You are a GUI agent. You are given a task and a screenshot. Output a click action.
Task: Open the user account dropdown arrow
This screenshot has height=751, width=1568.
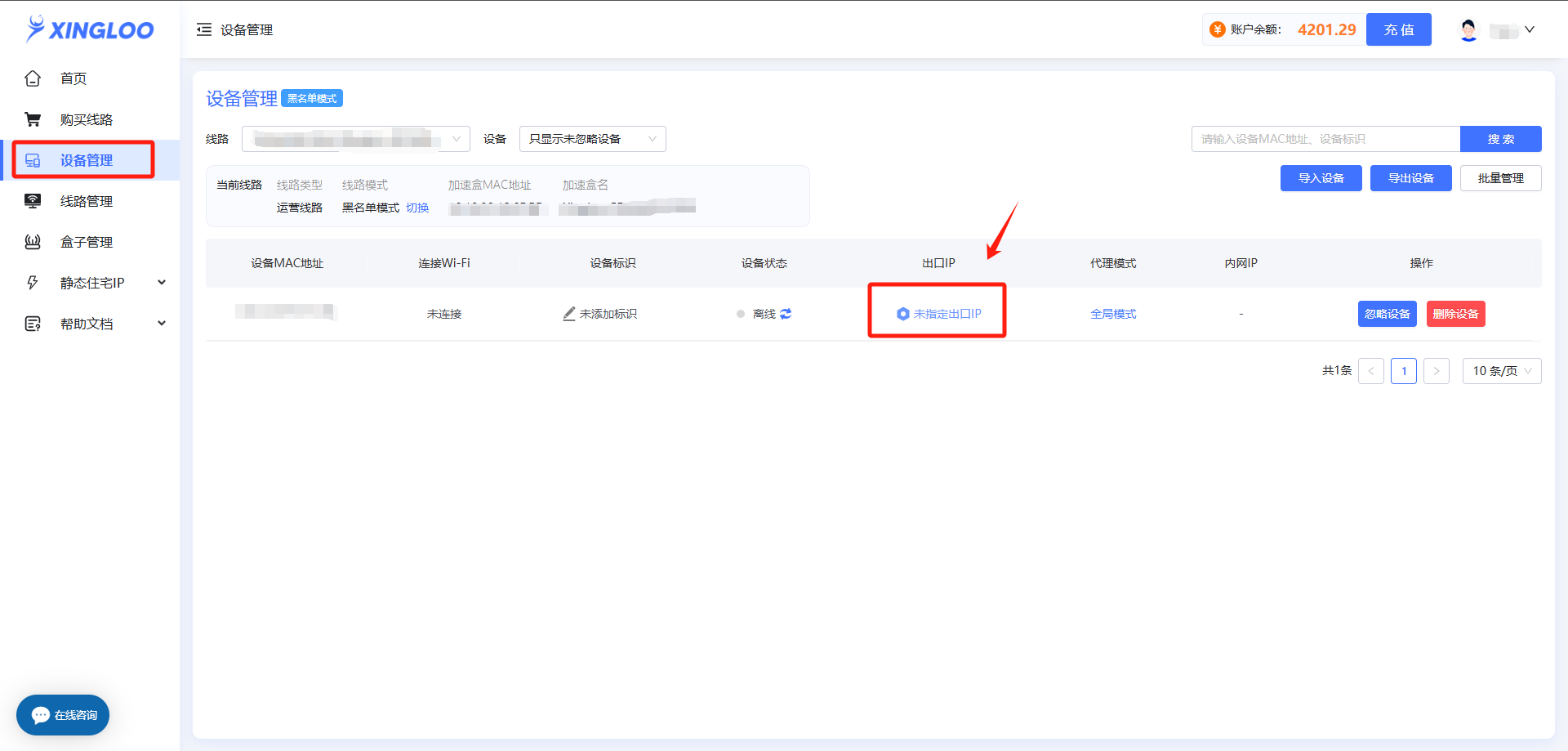coord(1530,29)
